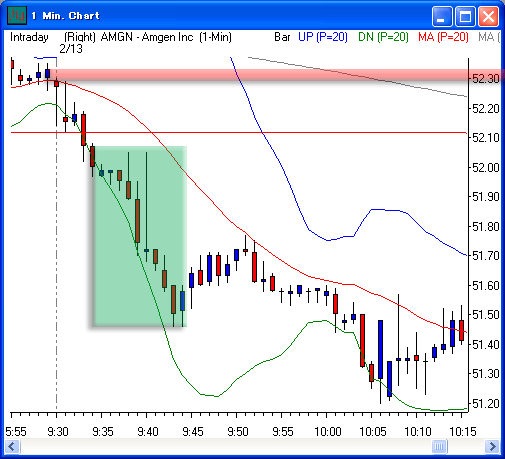Select the DN (P=20) legend label
The height and width of the screenshot is (459, 505).
point(383,37)
